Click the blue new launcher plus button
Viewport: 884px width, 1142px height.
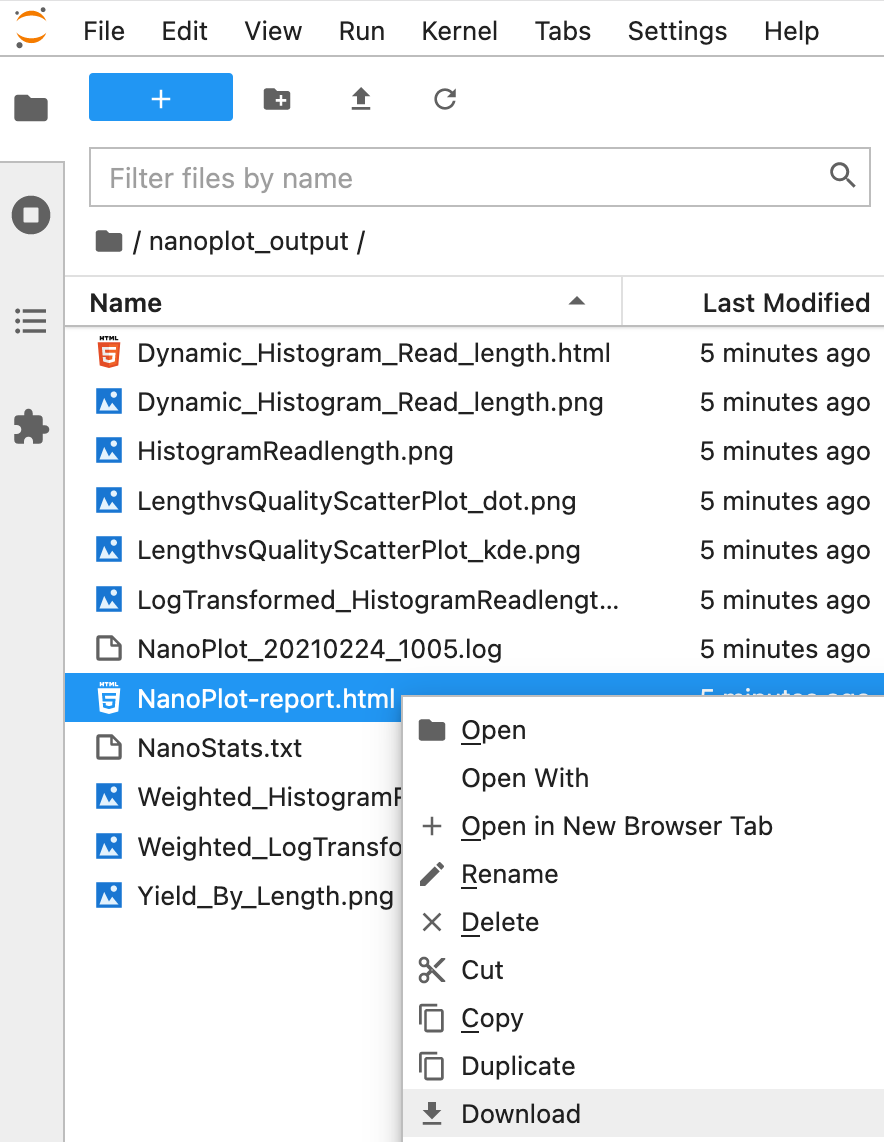(x=160, y=97)
